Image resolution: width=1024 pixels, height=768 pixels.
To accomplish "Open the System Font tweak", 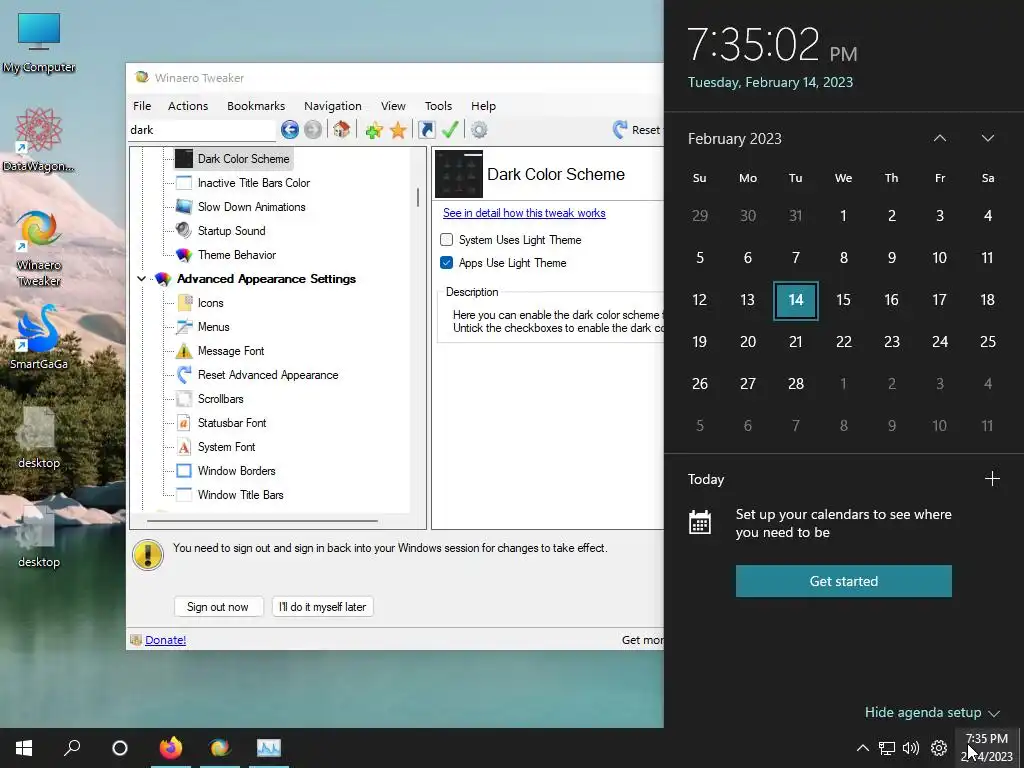I will coord(216,447).
